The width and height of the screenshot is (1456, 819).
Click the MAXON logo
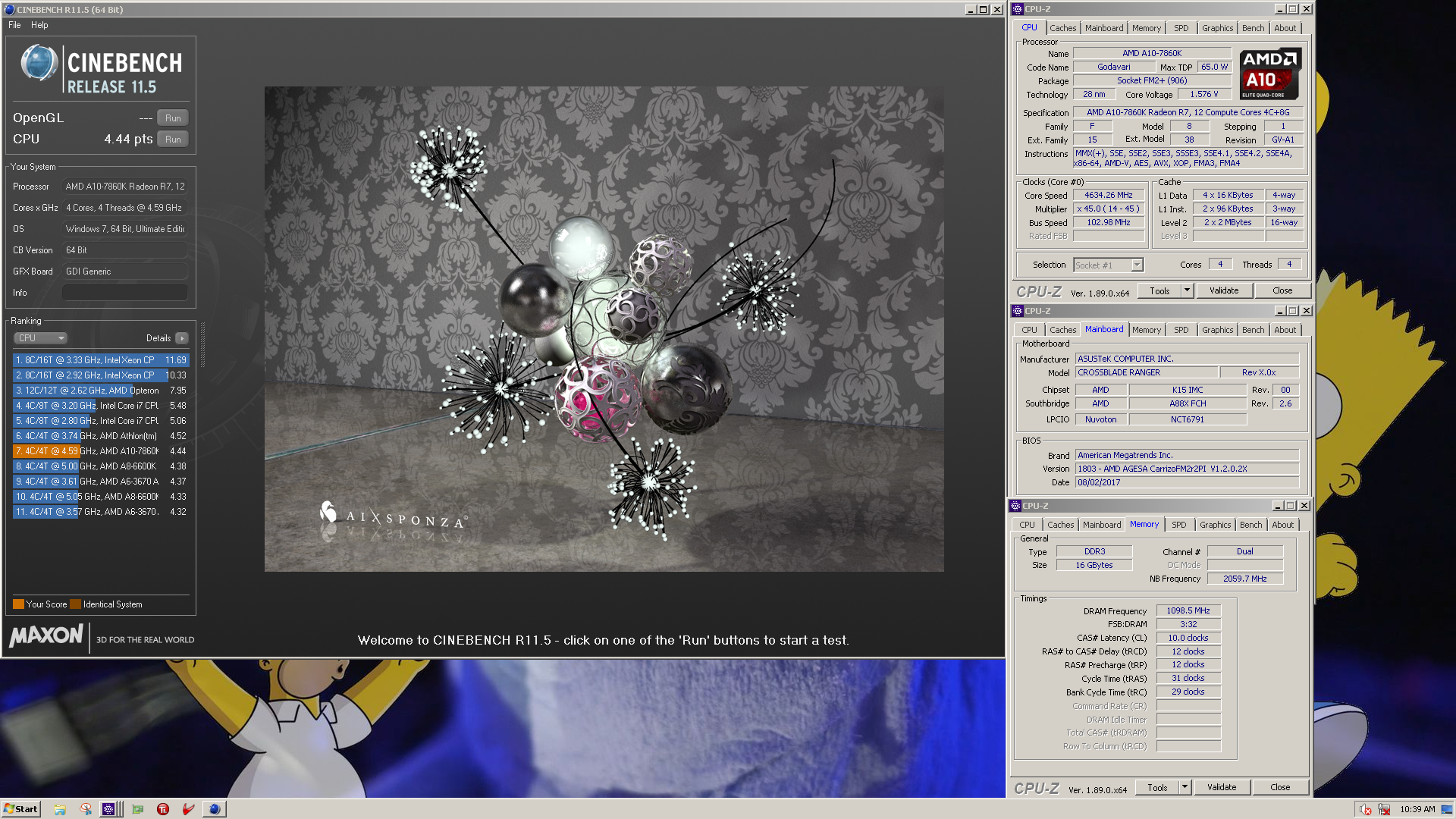coord(46,635)
